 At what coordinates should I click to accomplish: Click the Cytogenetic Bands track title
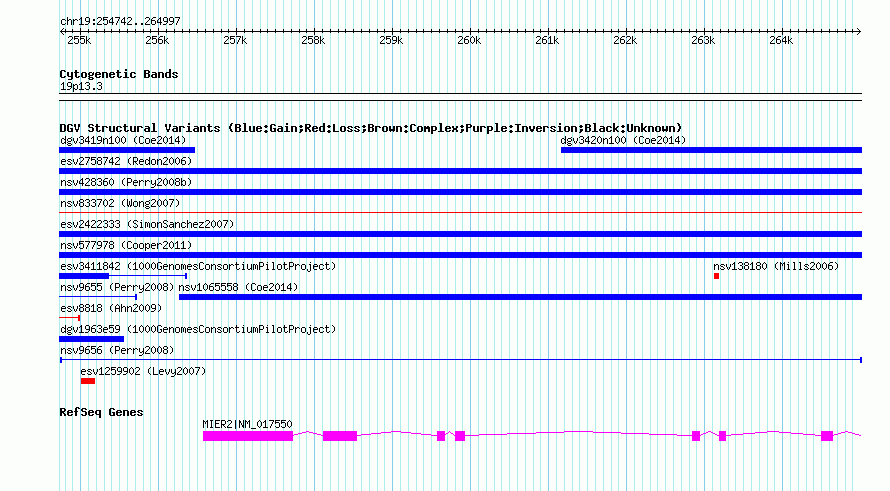point(119,74)
